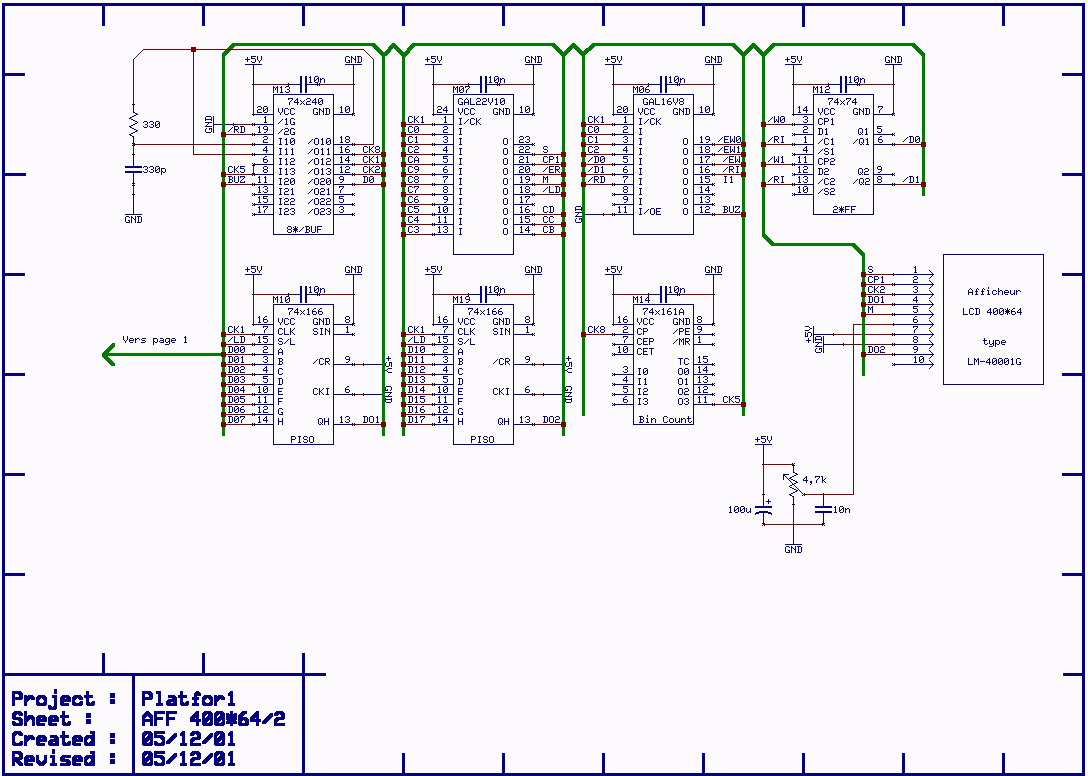
Task: Click the 74x74 flip-flop chip M12
Action: (x=843, y=155)
